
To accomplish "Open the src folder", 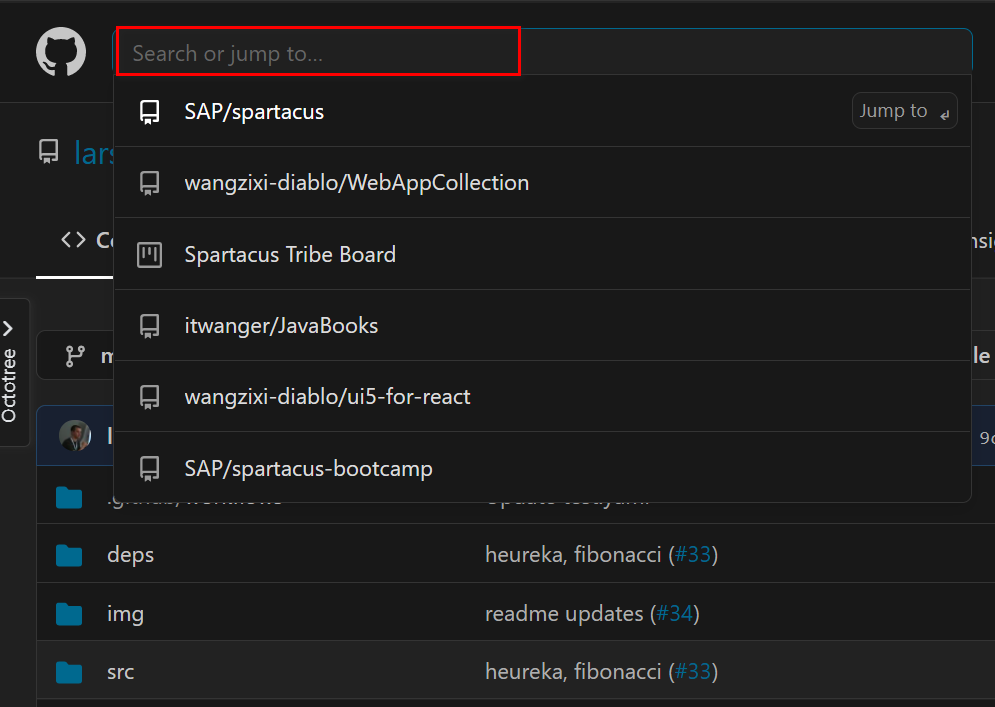I will click(121, 672).
